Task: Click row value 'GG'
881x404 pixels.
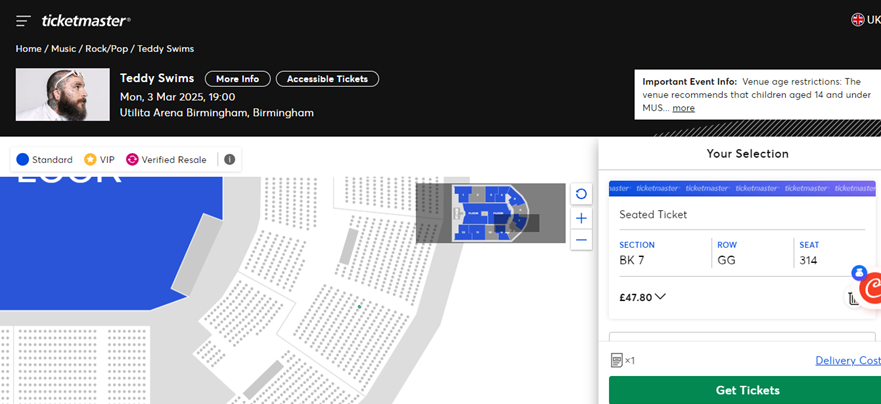Action: tap(726, 260)
